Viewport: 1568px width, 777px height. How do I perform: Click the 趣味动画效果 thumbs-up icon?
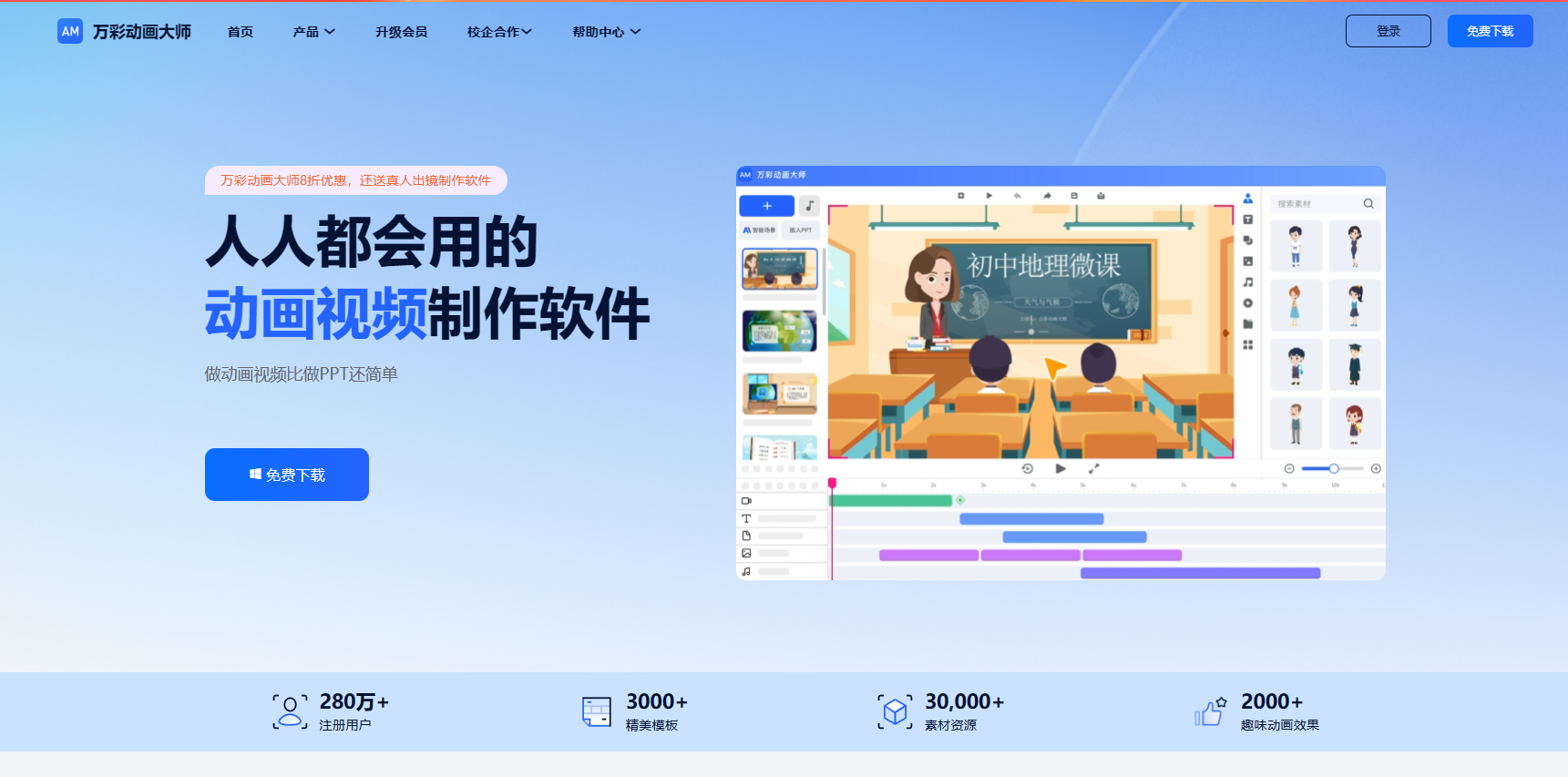tap(1211, 711)
